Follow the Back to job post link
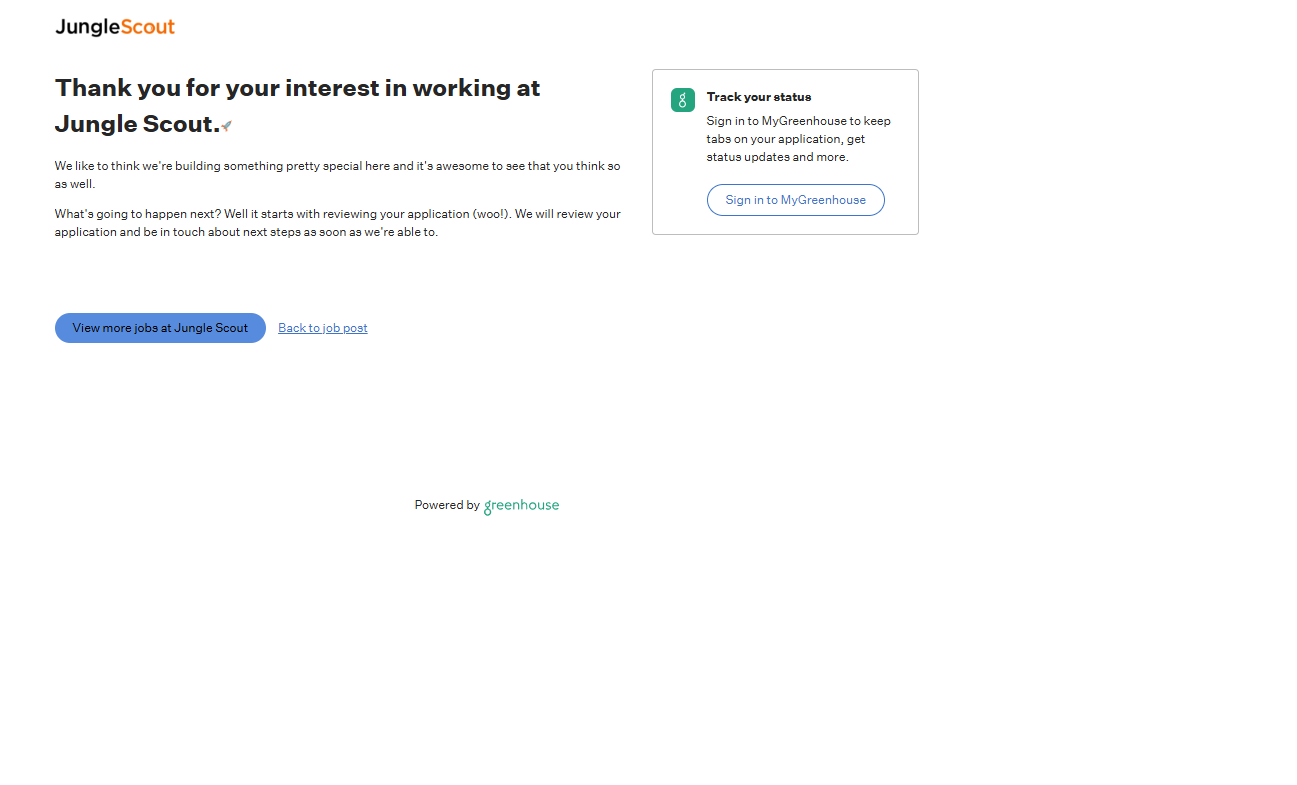 click(x=322, y=328)
